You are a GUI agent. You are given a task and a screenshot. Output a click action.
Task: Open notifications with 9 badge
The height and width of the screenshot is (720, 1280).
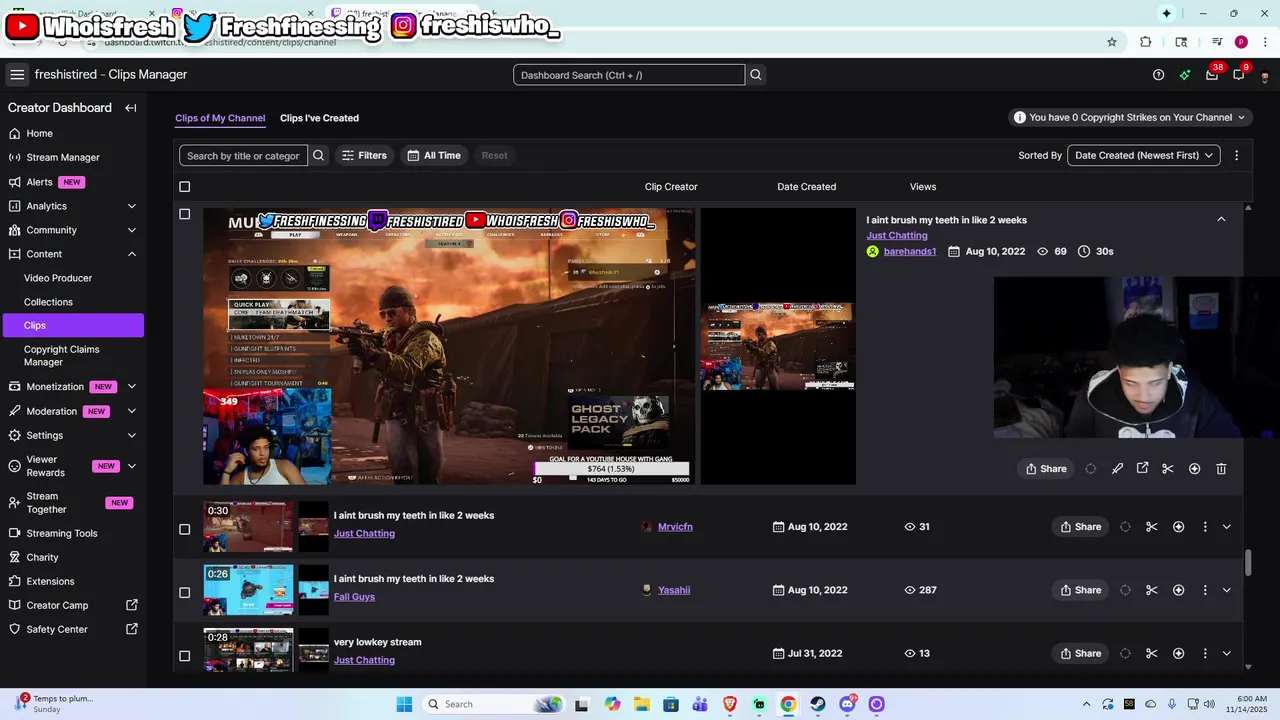1239,75
